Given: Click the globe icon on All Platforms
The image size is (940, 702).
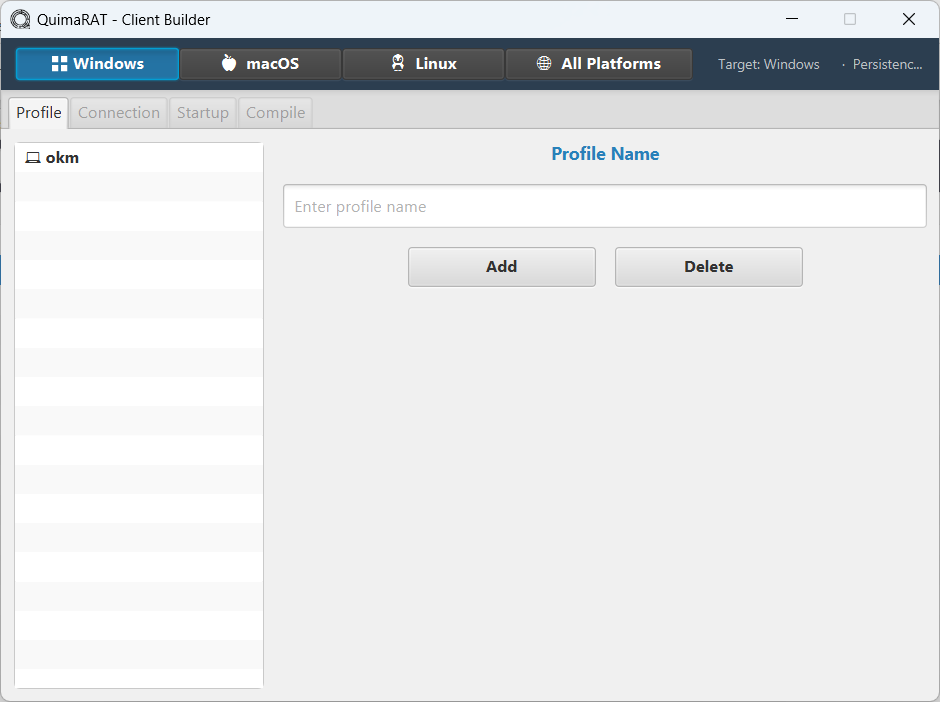Looking at the screenshot, I should click(544, 62).
